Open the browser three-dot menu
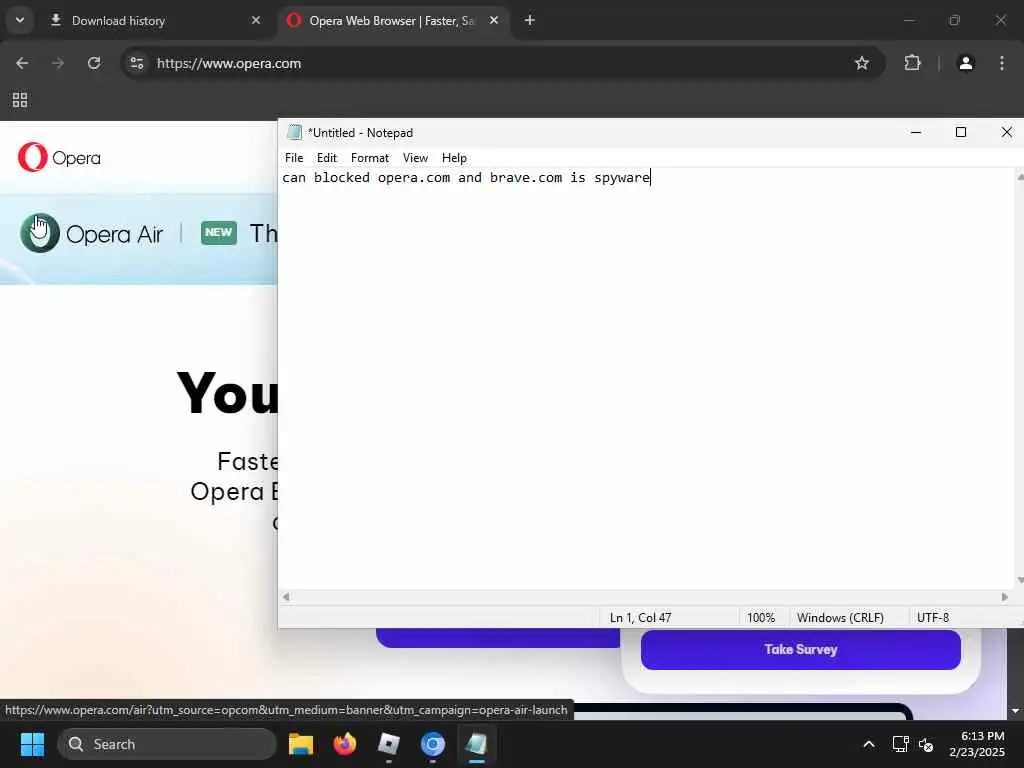This screenshot has height=768, width=1024. 1002,63
